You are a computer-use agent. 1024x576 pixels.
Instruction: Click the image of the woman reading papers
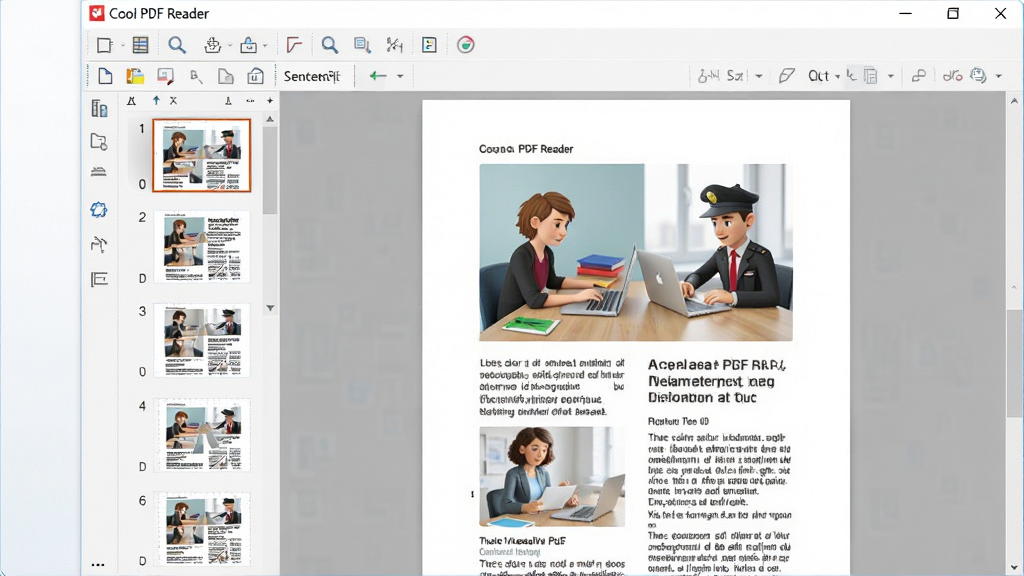point(552,477)
